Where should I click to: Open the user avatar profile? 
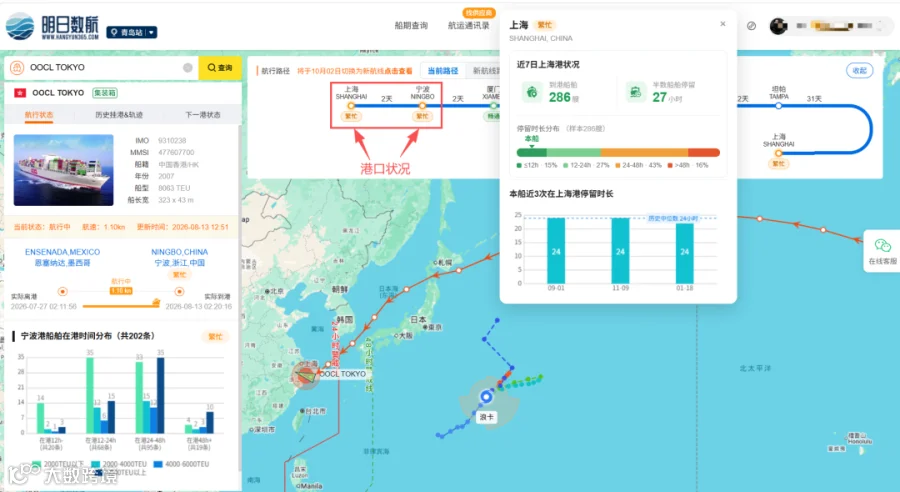pos(778,26)
